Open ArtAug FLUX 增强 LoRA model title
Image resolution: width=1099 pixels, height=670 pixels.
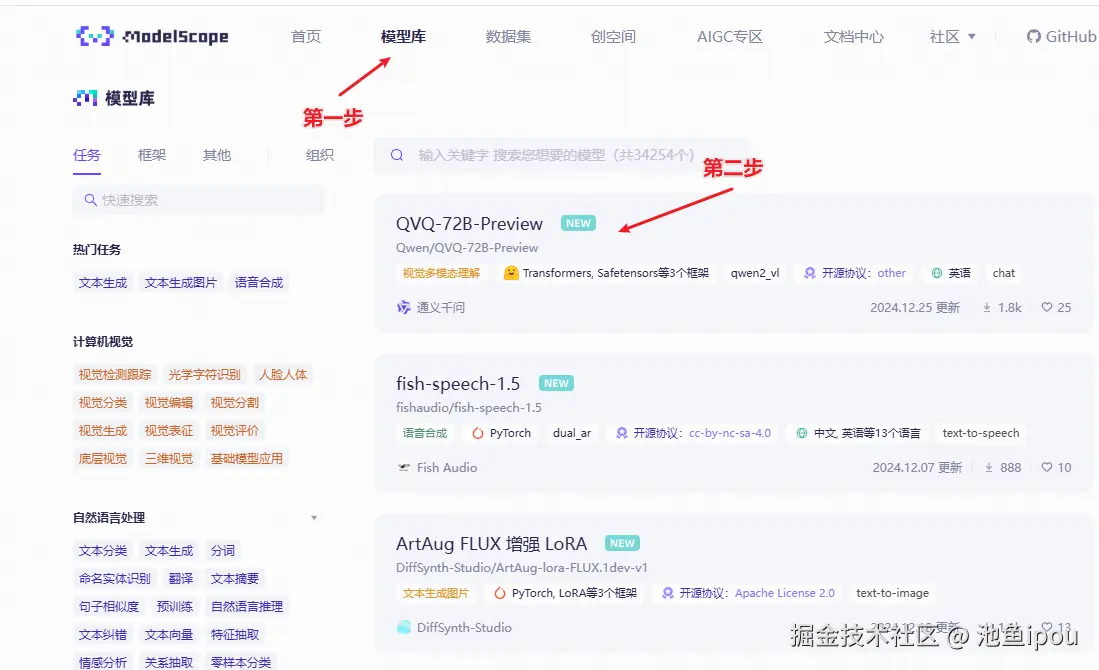click(x=491, y=544)
